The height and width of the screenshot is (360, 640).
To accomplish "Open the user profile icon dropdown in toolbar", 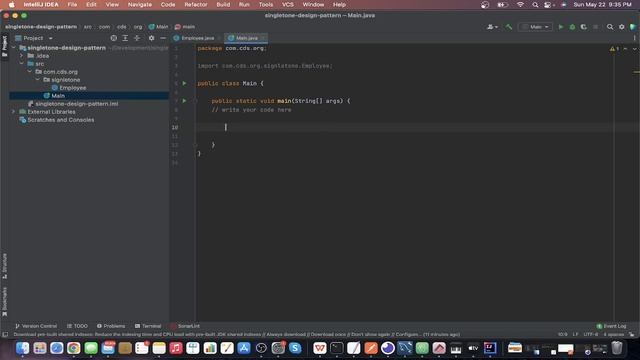I will (492, 27).
